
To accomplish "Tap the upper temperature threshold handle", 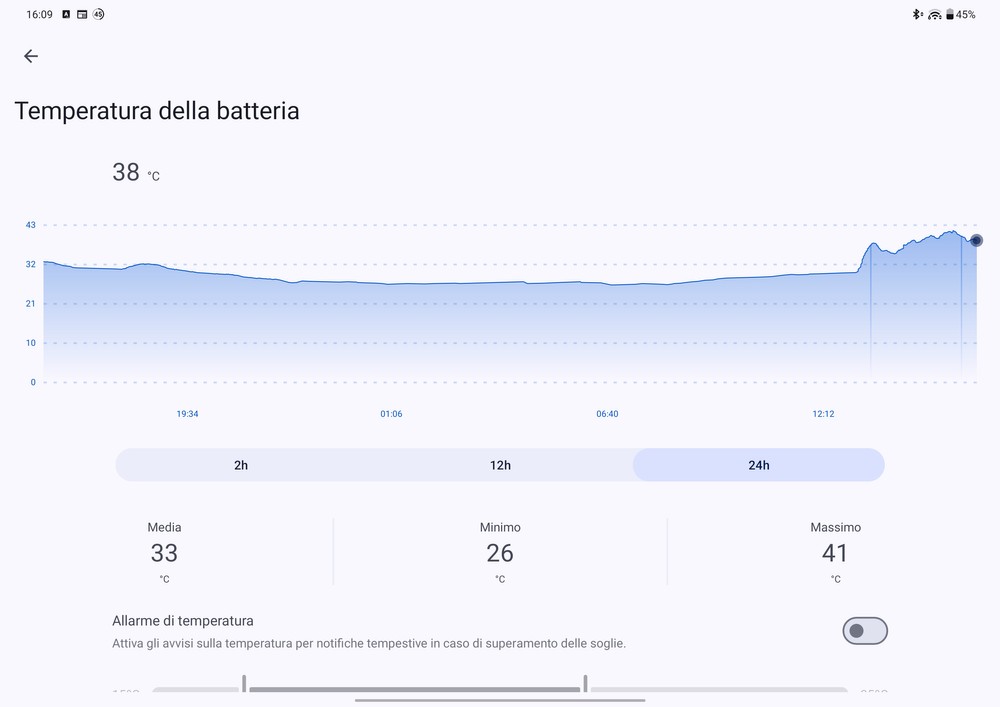I will coord(585,683).
